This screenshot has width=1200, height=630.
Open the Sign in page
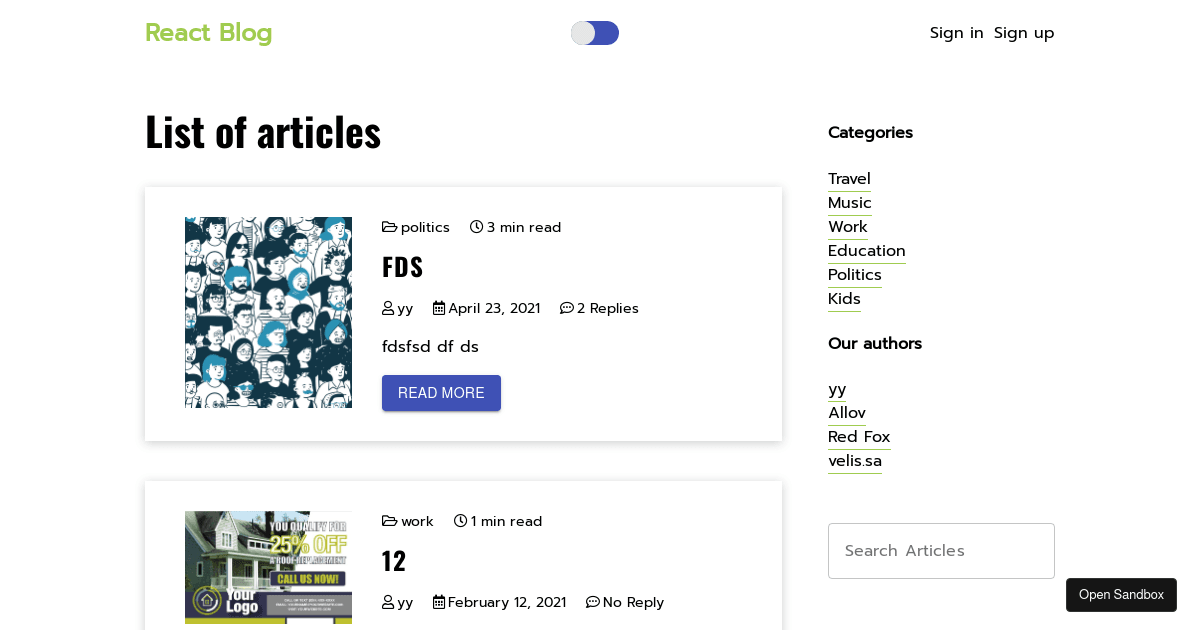click(957, 33)
